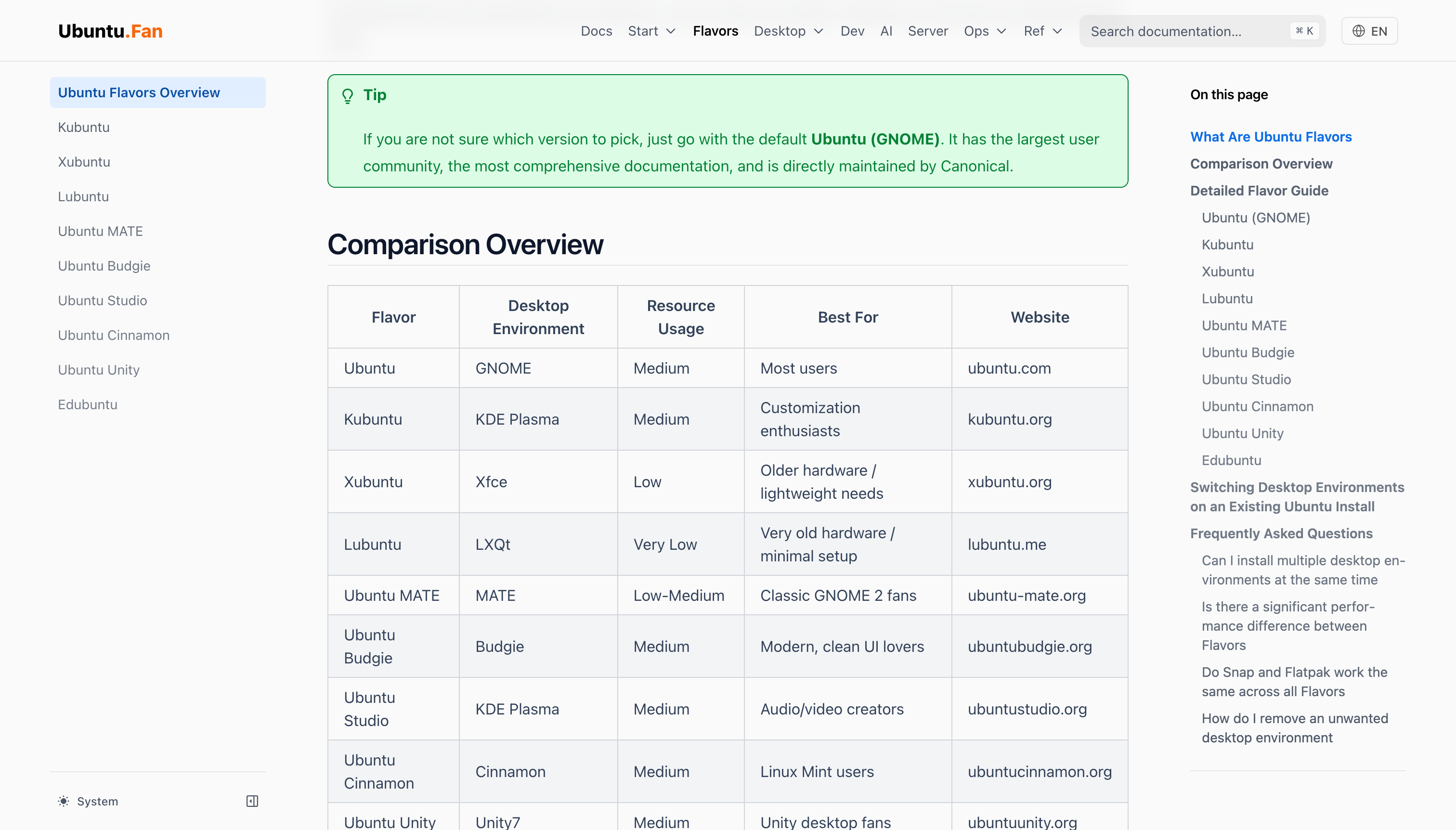
Task: Click xubuntu.org in the Website column
Action: click(x=1010, y=482)
